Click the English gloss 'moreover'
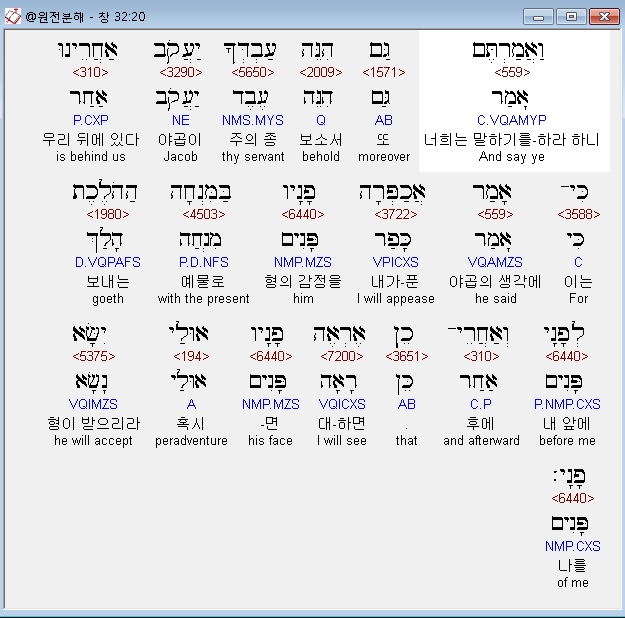The height and width of the screenshot is (618, 625). click(384, 157)
